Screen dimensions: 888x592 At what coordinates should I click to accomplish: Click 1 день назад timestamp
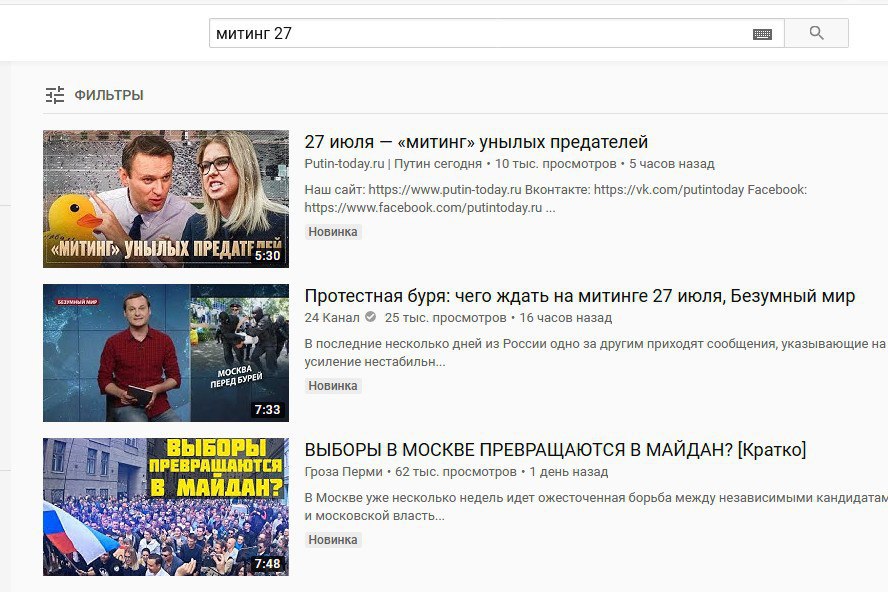click(569, 472)
